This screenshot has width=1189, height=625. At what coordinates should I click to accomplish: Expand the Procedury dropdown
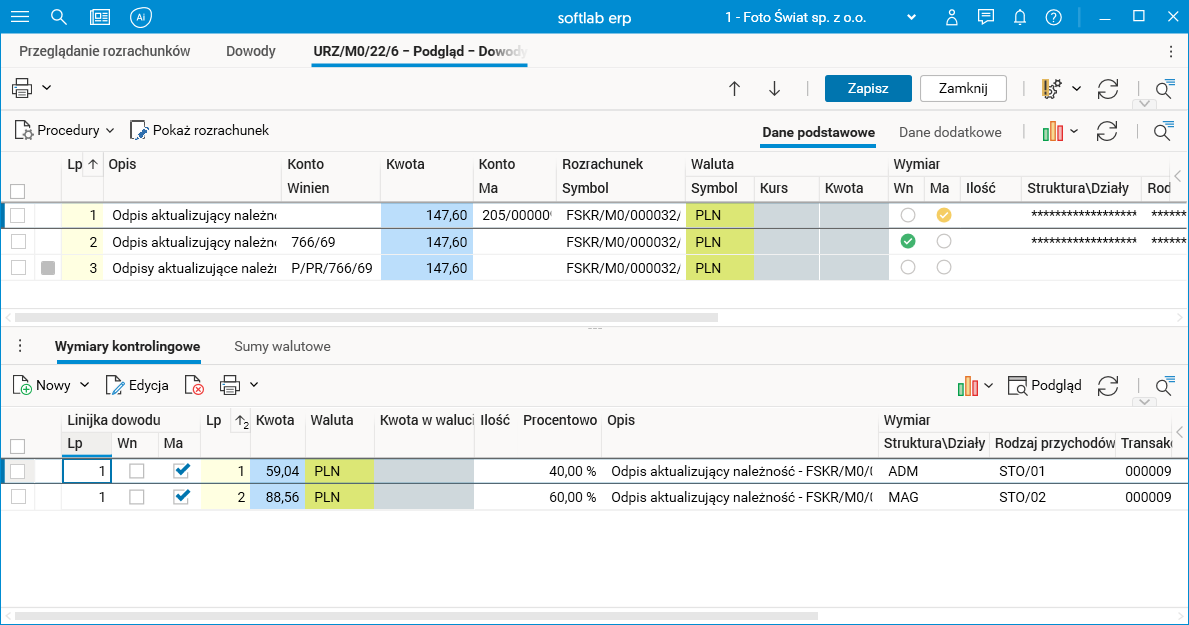tap(110, 131)
